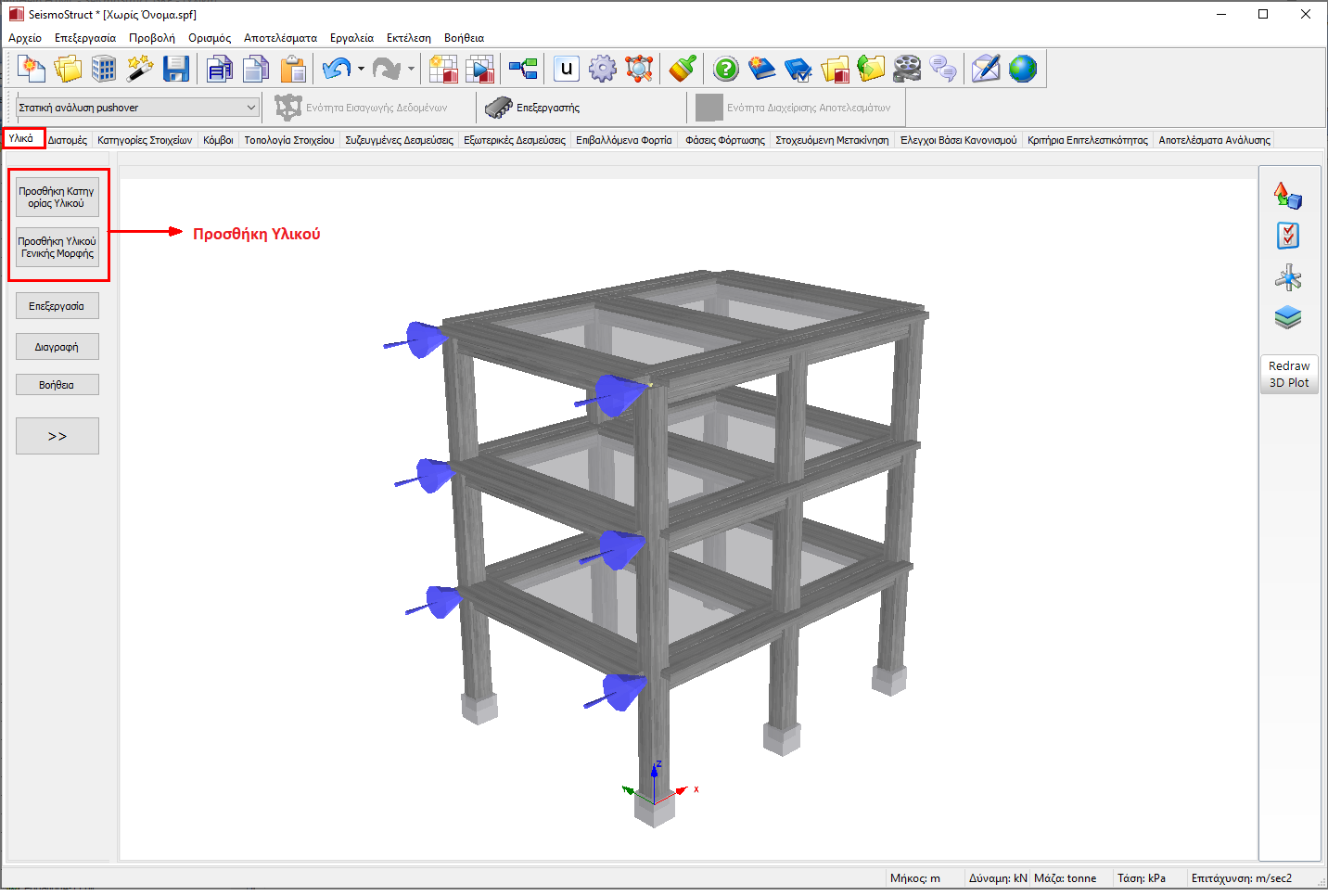Open the film reel movie icon

click(907, 69)
